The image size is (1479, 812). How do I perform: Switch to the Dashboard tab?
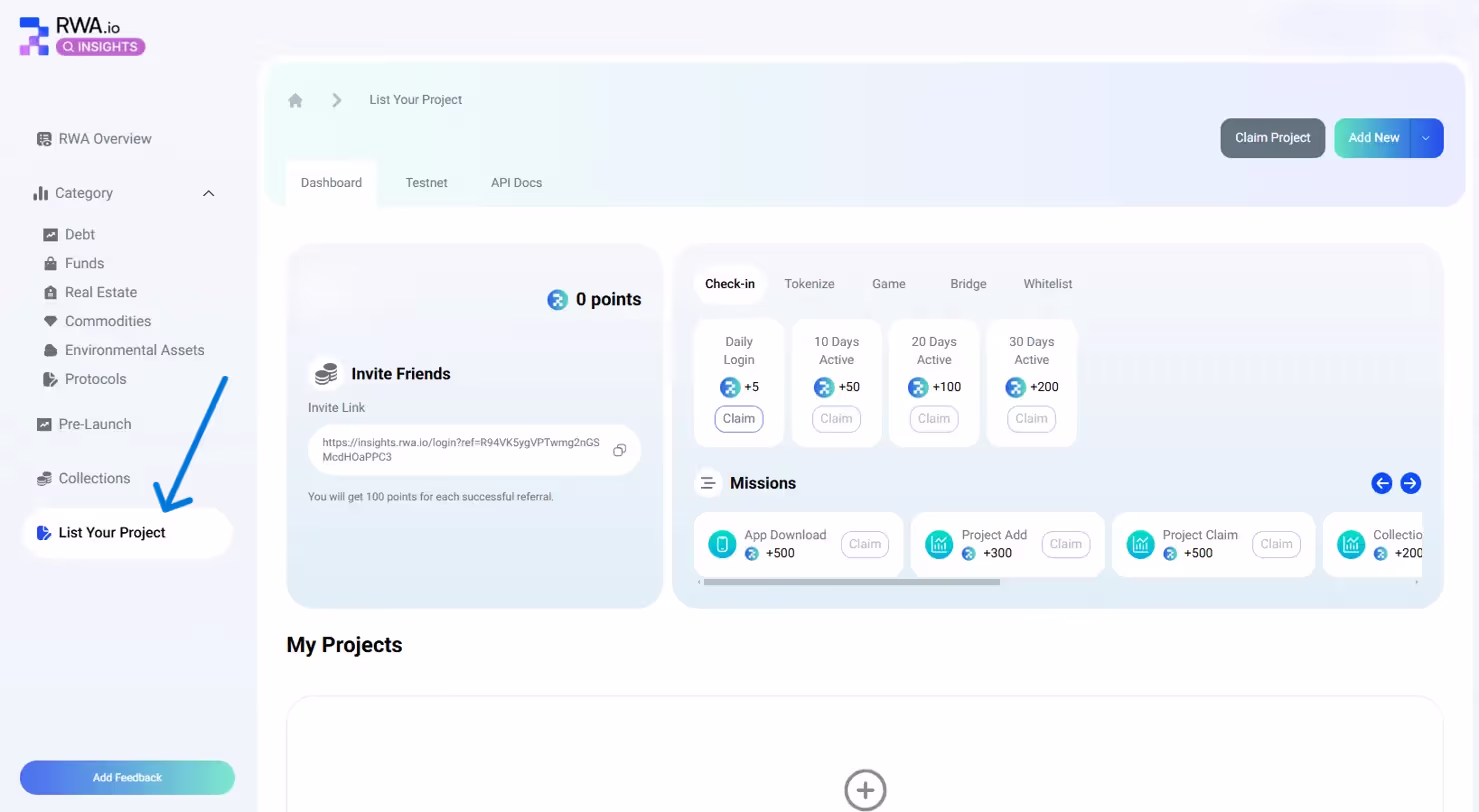point(331,183)
